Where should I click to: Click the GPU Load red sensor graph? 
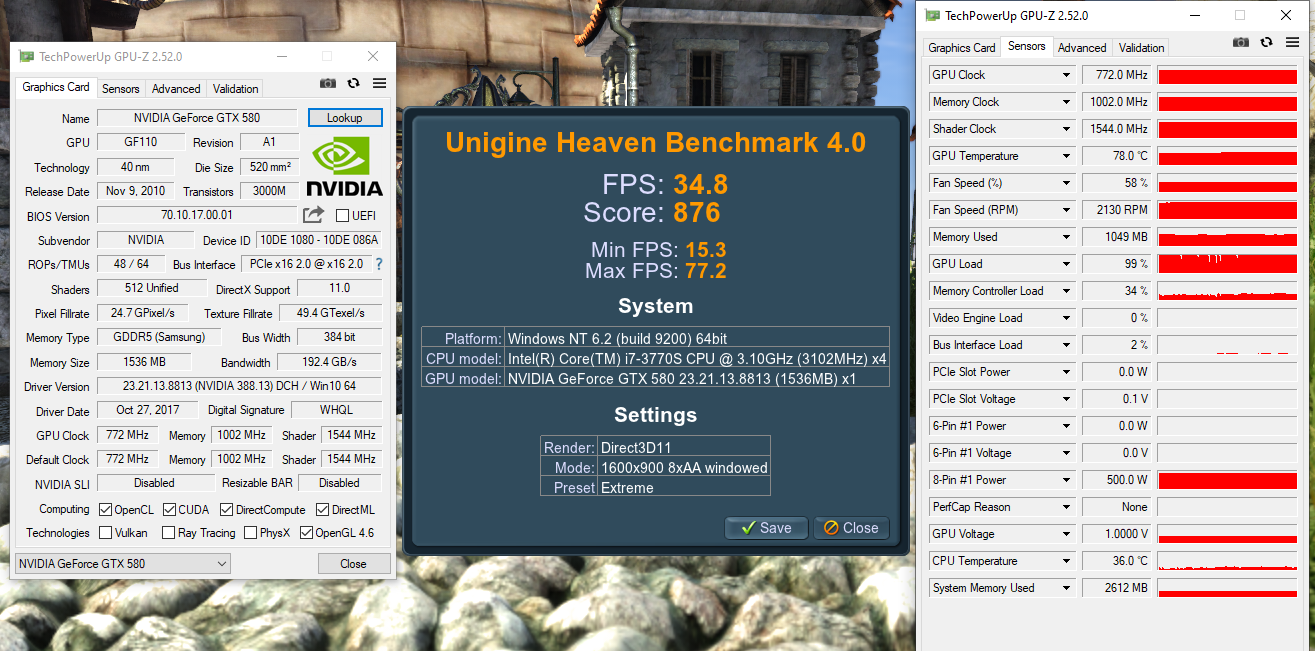coord(1227,264)
